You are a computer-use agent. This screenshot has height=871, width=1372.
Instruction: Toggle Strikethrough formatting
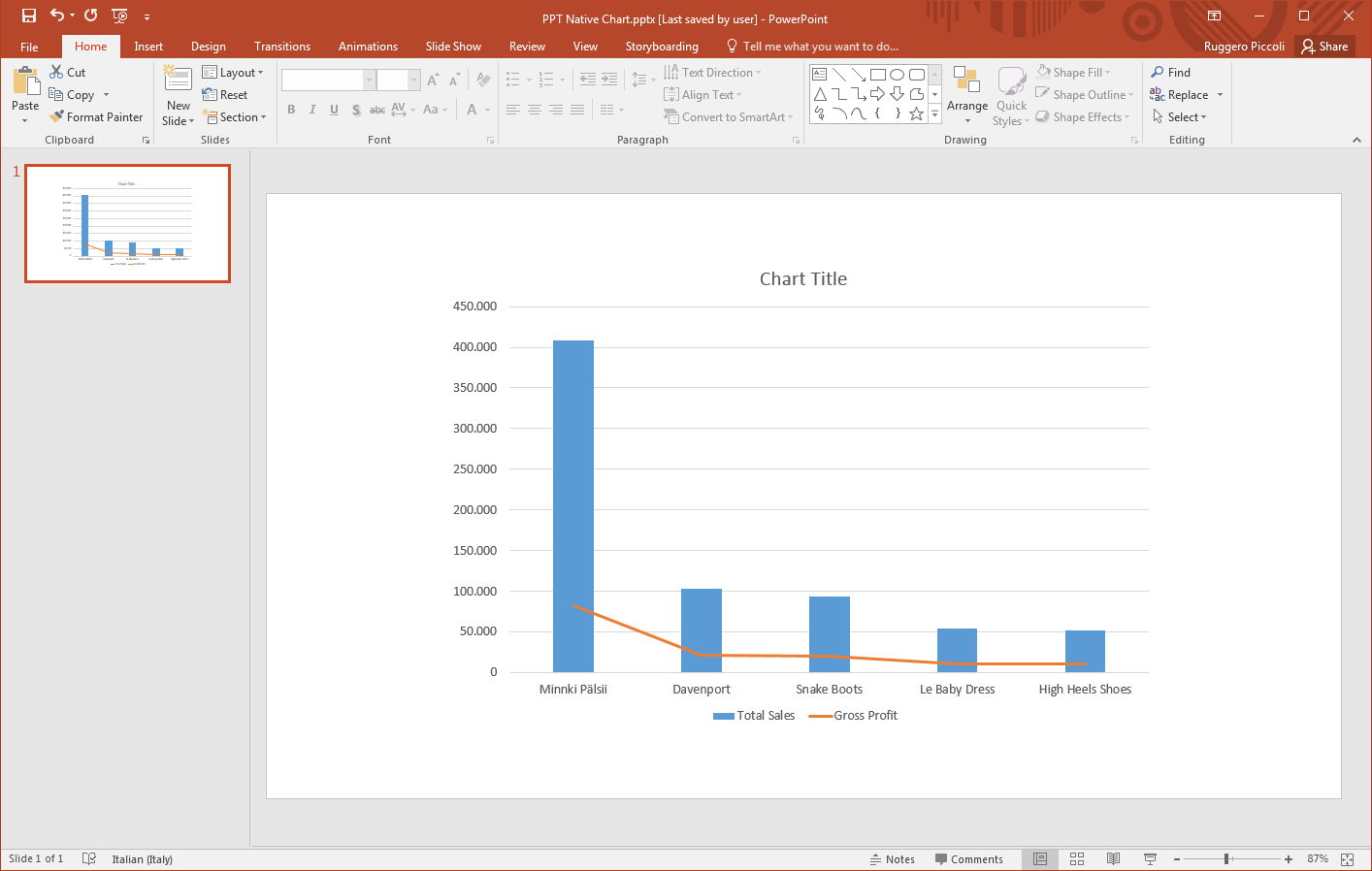tap(377, 110)
